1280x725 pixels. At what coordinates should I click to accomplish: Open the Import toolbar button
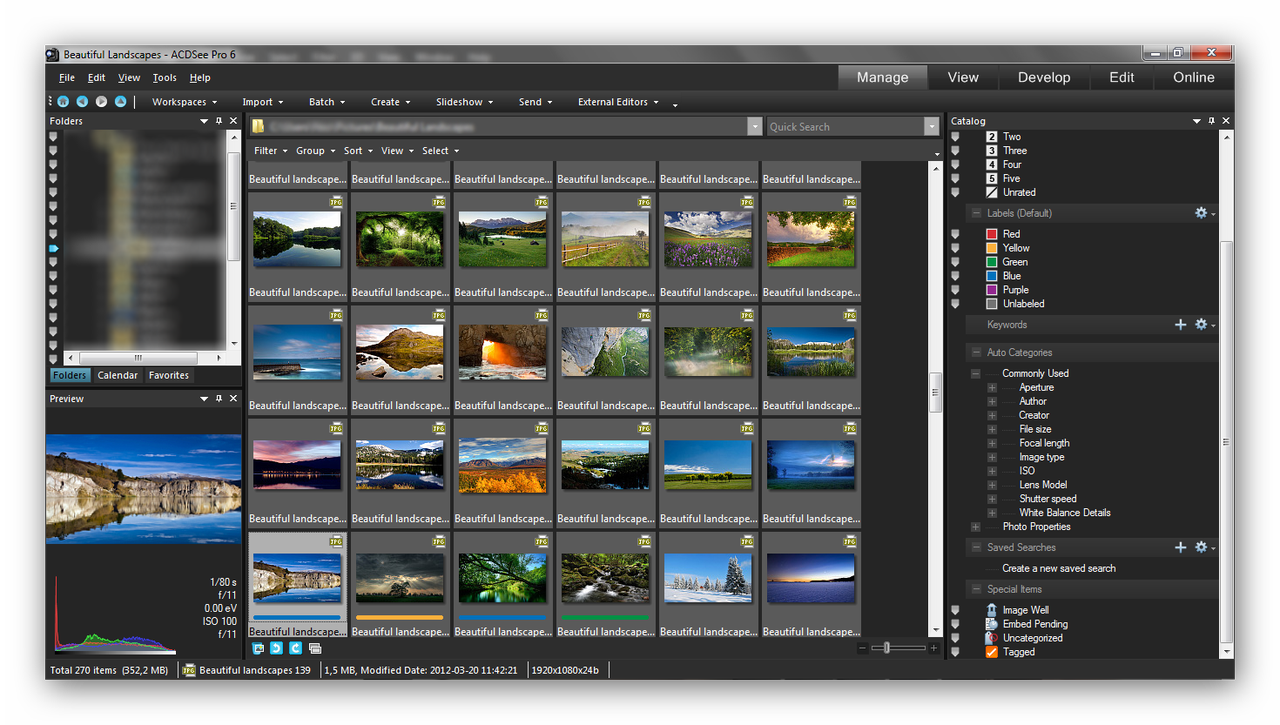[x=263, y=102]
